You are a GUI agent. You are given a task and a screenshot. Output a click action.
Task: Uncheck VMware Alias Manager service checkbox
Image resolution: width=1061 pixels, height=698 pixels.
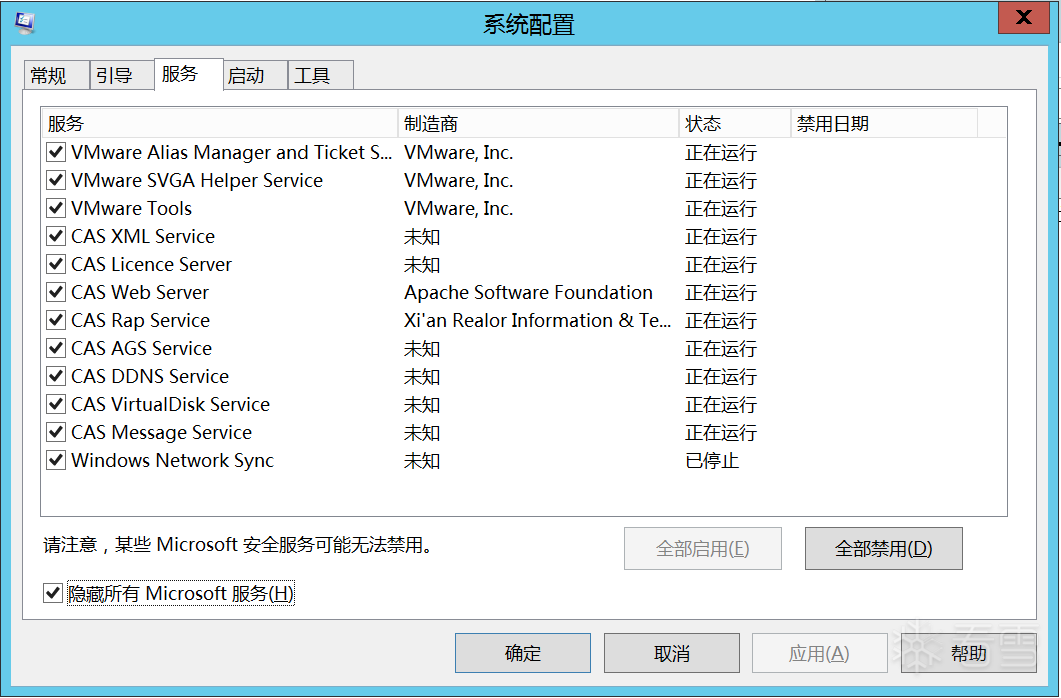[56, 153]
